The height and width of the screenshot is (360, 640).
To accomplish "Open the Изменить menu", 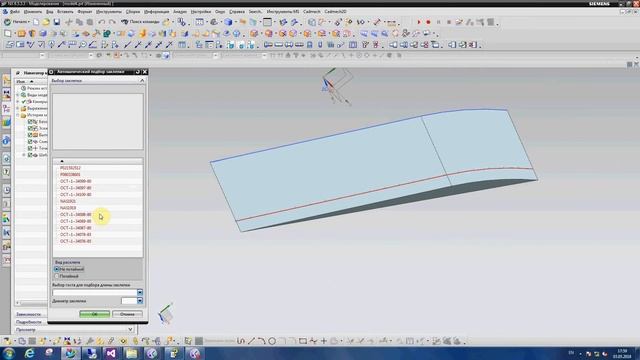I will [32, 12].
